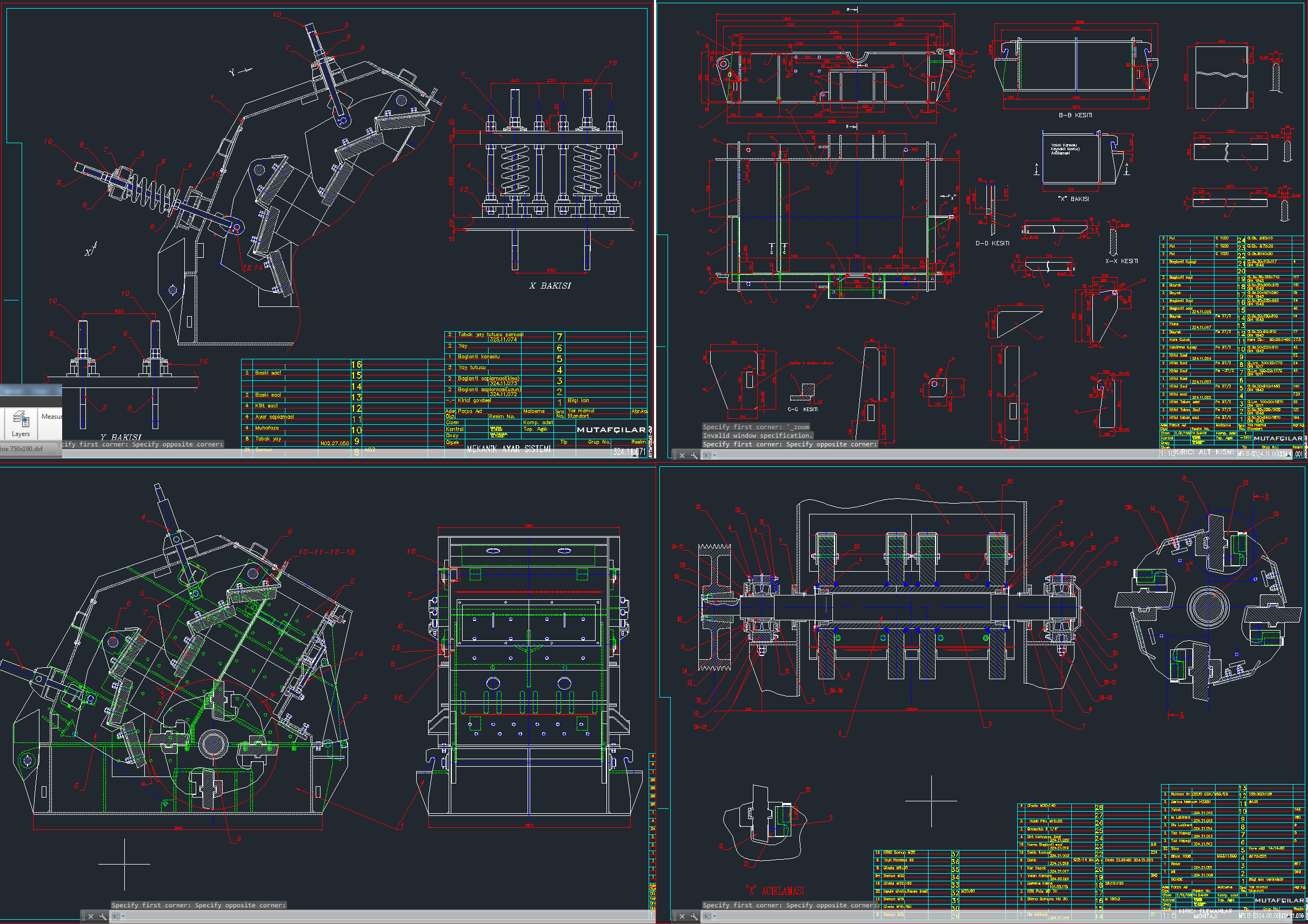
Task: Select the 'B-B KESITI' section label
Action: coord(1075,115)
